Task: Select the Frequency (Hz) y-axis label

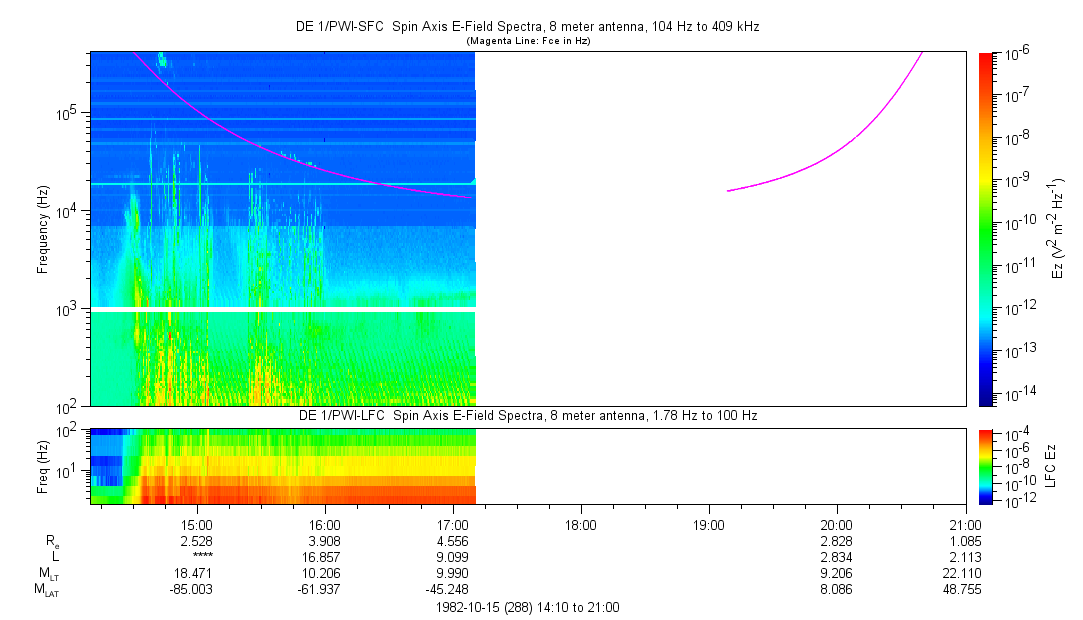Action: point(43,229)
